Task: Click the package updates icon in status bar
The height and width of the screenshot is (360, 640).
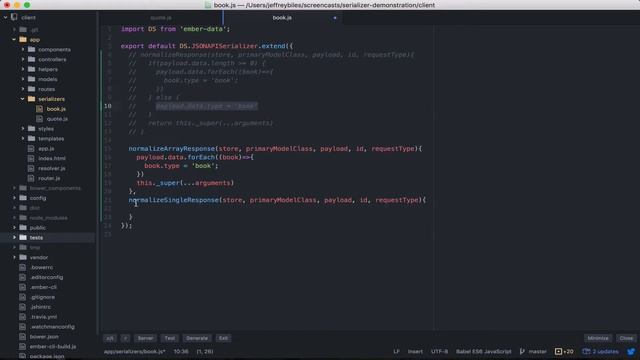Action: 586,351
